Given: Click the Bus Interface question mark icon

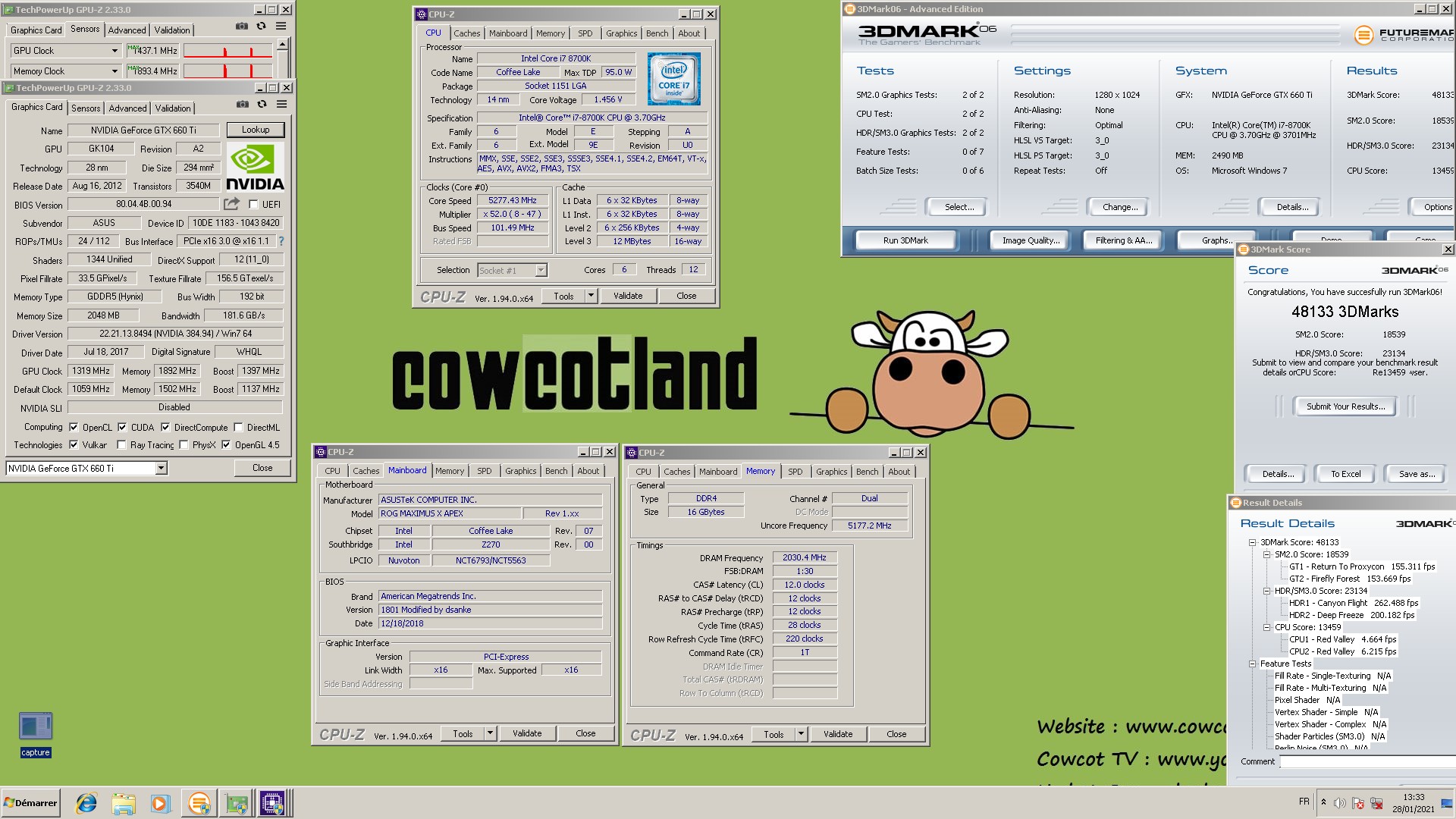Looking at the screenshot, I should pyautogui.click(x=281, y=241).
